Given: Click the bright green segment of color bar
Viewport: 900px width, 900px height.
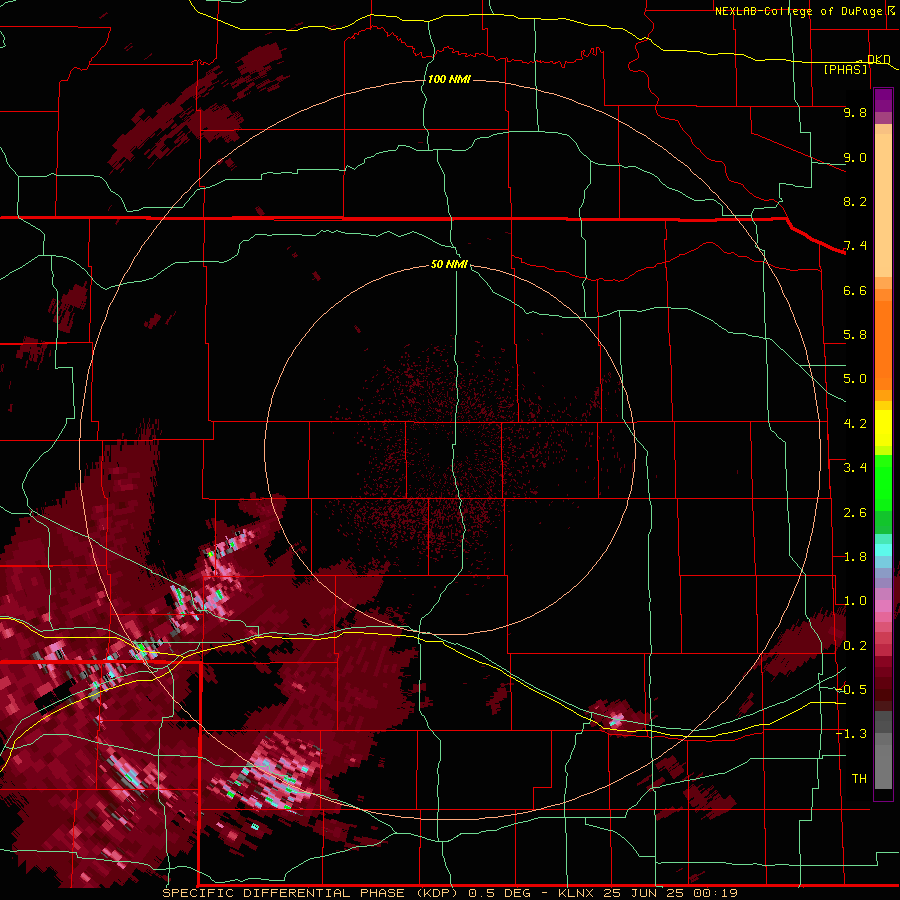Looking at the screenshot, I should [883, 482].
